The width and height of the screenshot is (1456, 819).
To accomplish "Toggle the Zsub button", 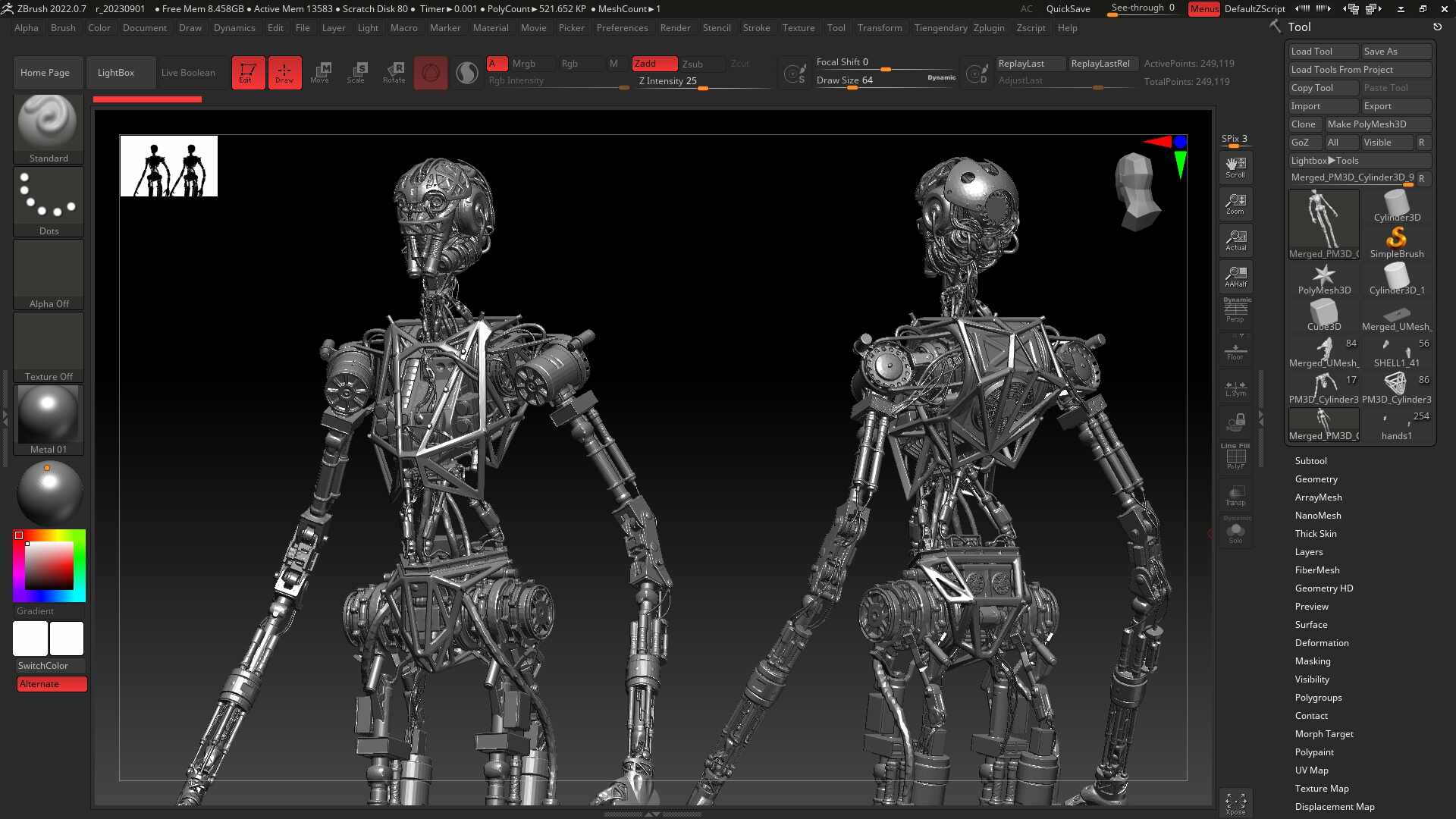I will coord(700,64).
